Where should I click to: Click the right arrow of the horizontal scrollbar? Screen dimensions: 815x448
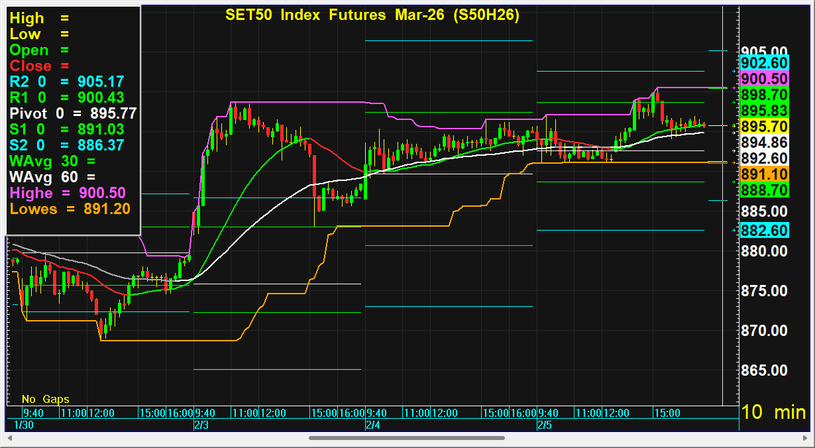pos(806,437)
